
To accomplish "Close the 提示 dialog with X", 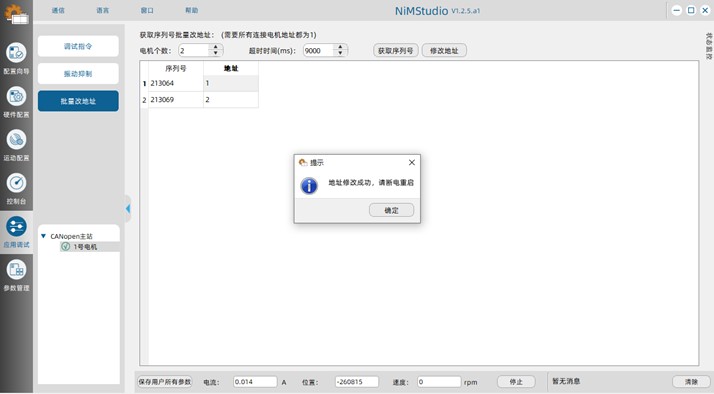I will tap(412, 163).
